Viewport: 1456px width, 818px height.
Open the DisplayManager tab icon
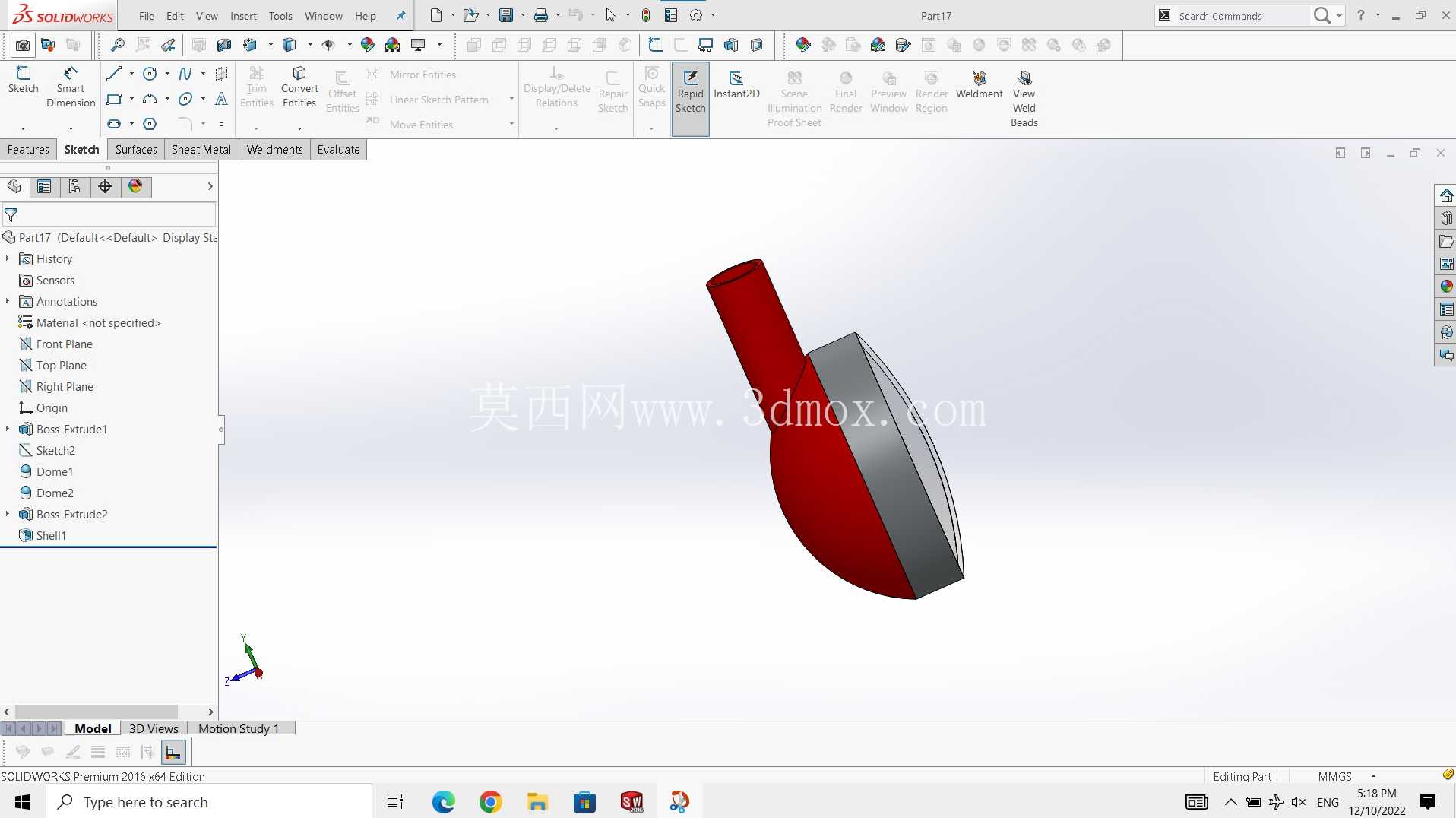(135, 187)
